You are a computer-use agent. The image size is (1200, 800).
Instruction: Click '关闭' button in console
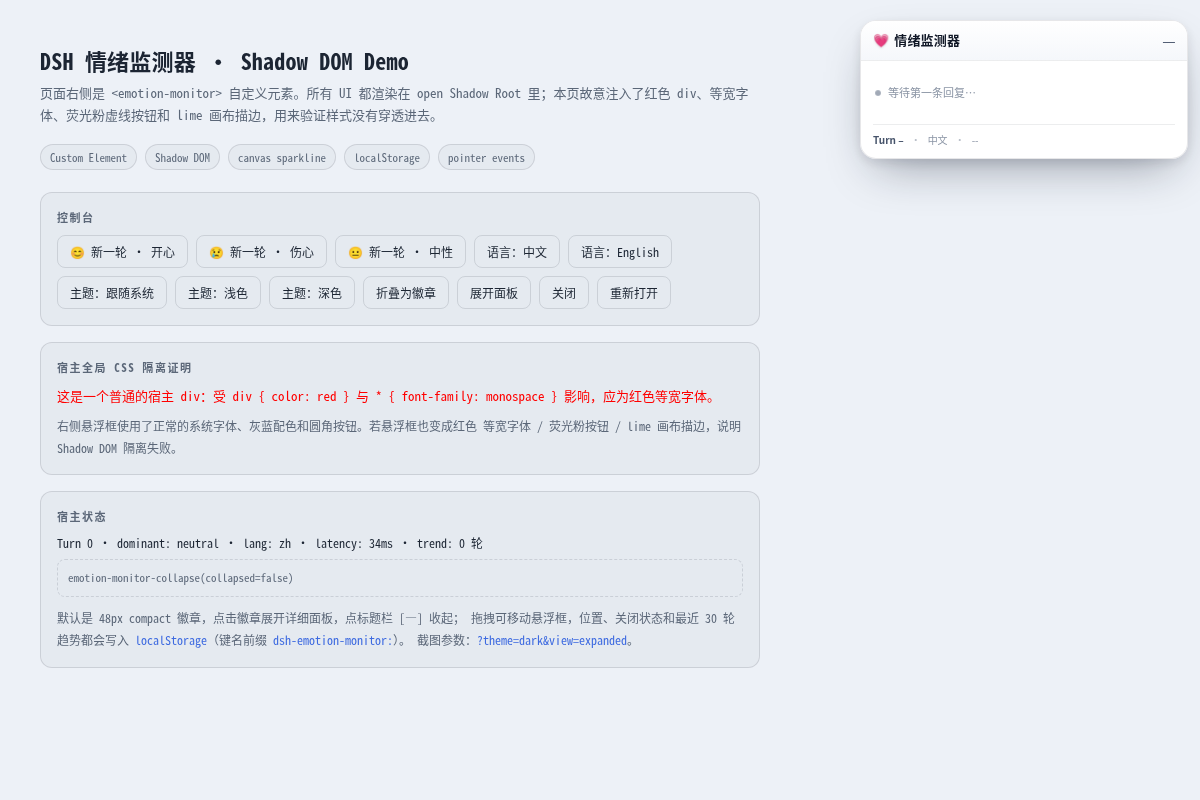click(564, 293)
